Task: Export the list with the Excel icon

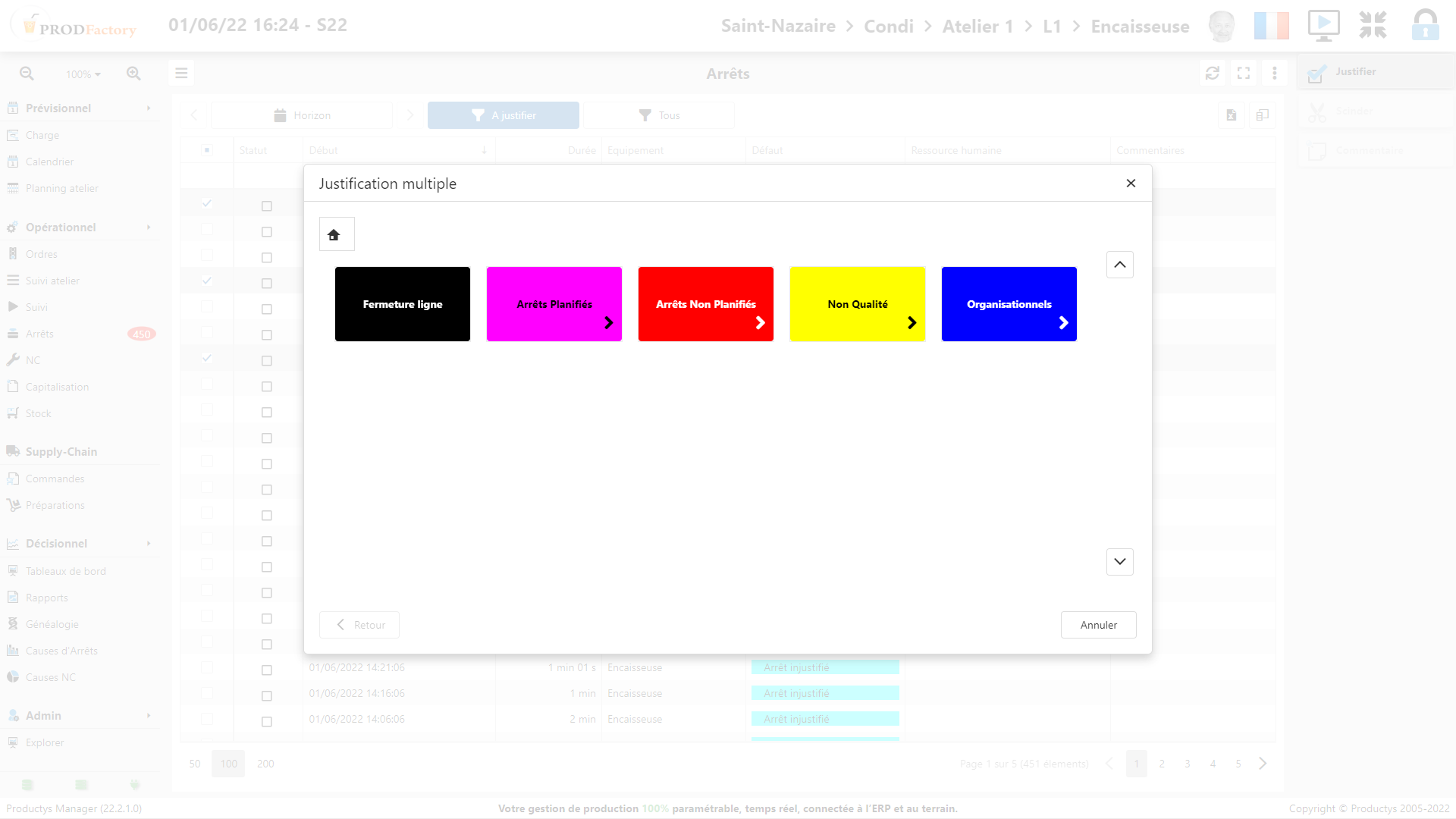Action: pos(1231,115)
